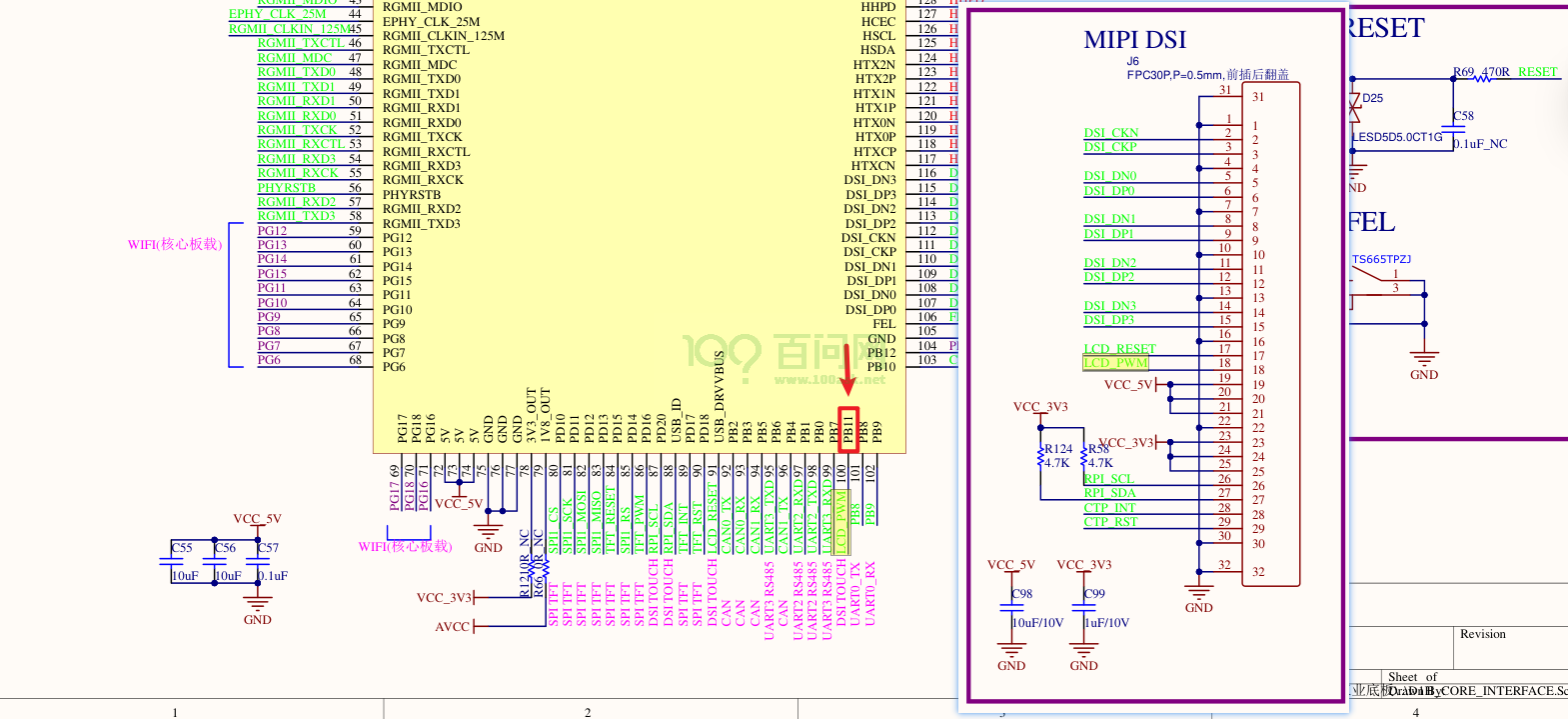Click the AVCC power port label

tap(452, 627)
